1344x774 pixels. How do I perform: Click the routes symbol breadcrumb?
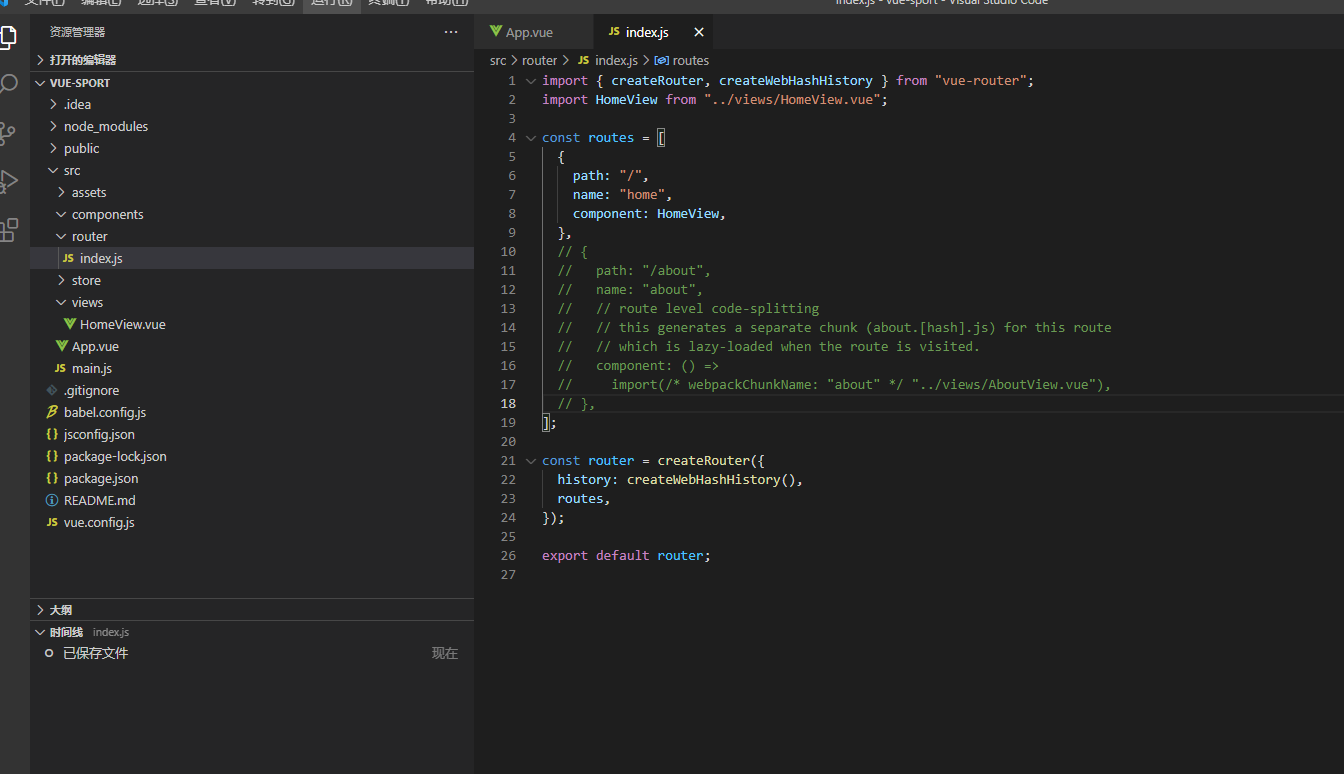(x=681, y=61)
